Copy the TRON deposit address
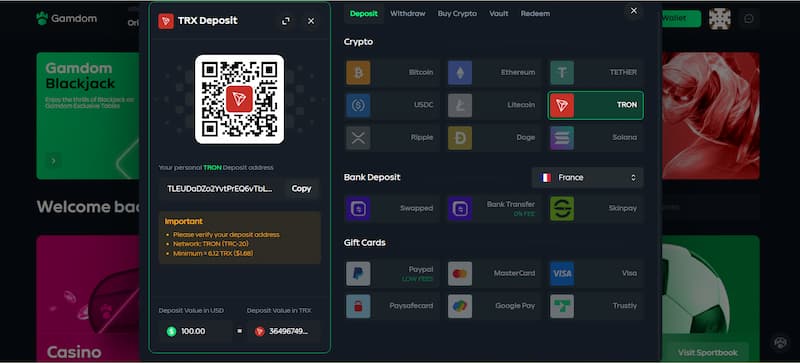 (301, 189)
